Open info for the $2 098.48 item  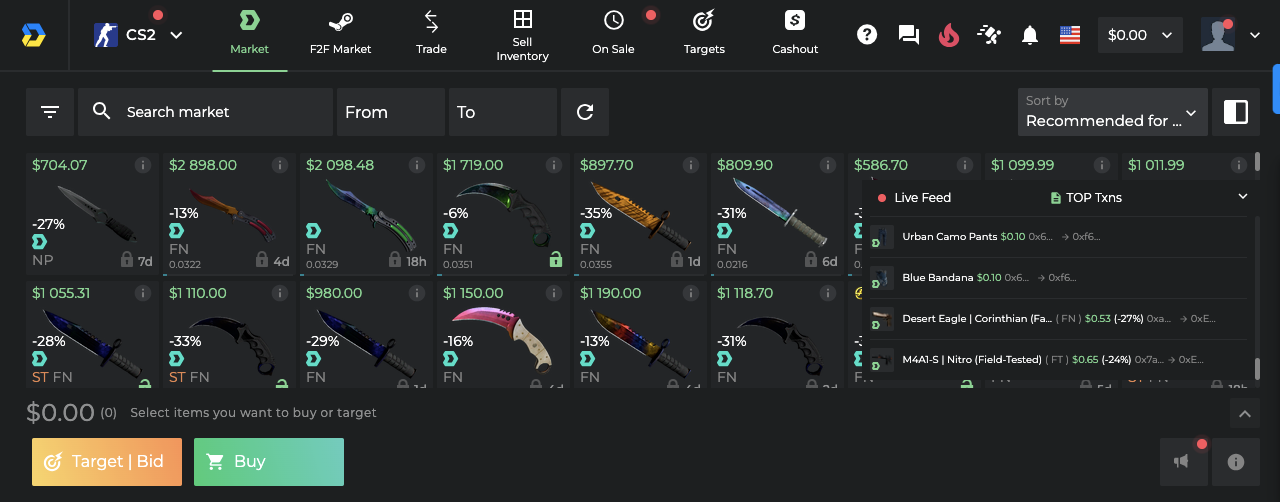(416, 165)
